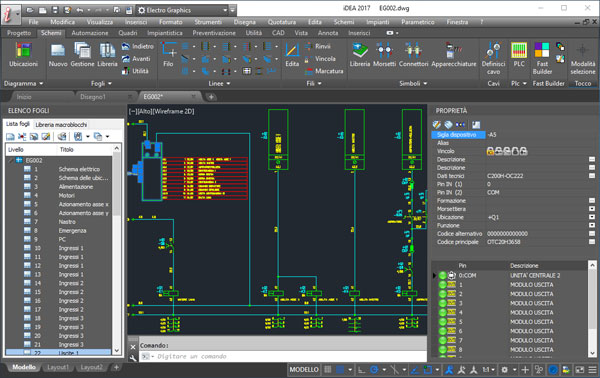600x378 pixels.
Task: Switch to the Progetto ribbon tab
Action: (x=19, y=33)
